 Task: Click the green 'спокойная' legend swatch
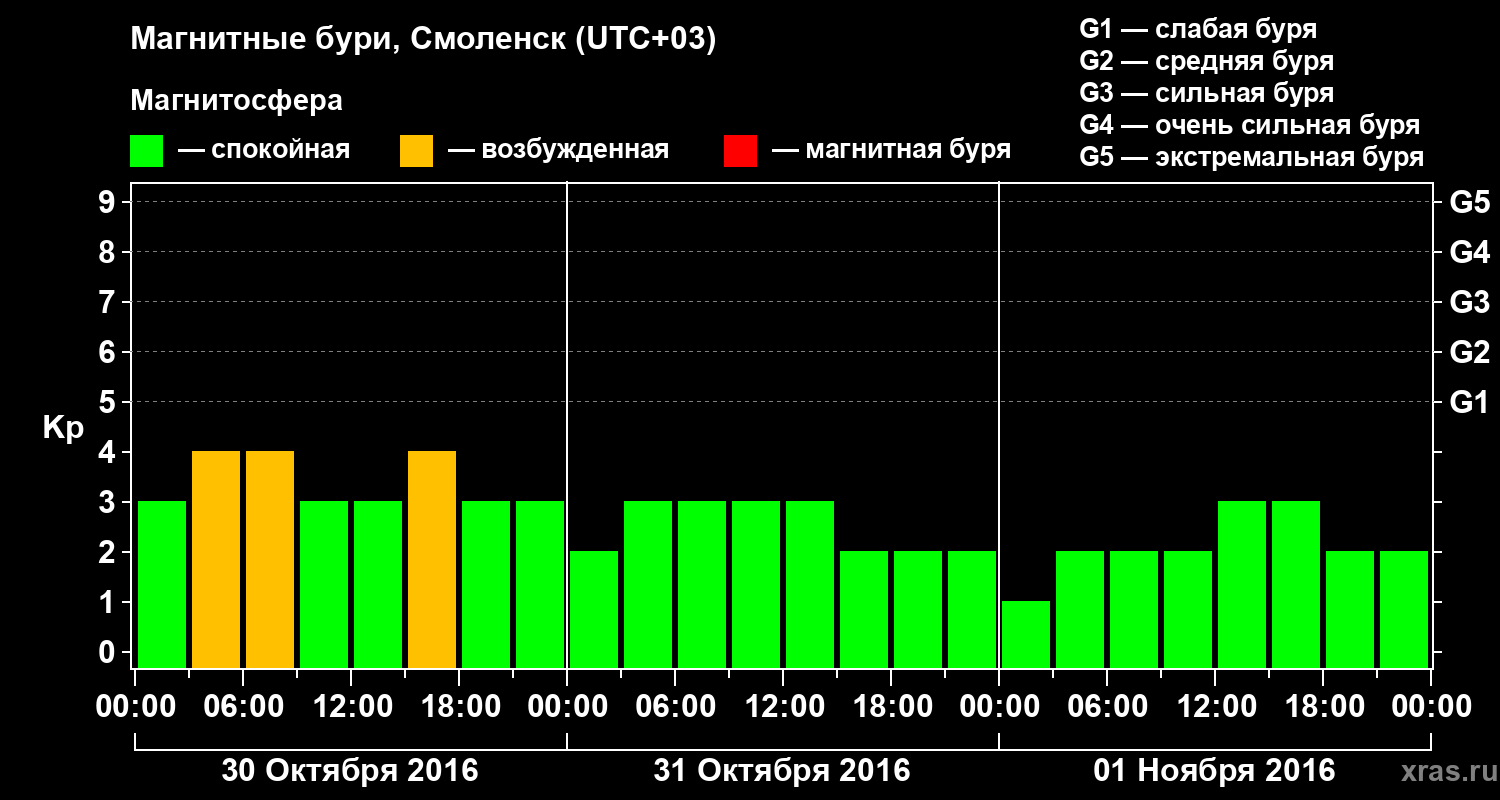(147, 151)
